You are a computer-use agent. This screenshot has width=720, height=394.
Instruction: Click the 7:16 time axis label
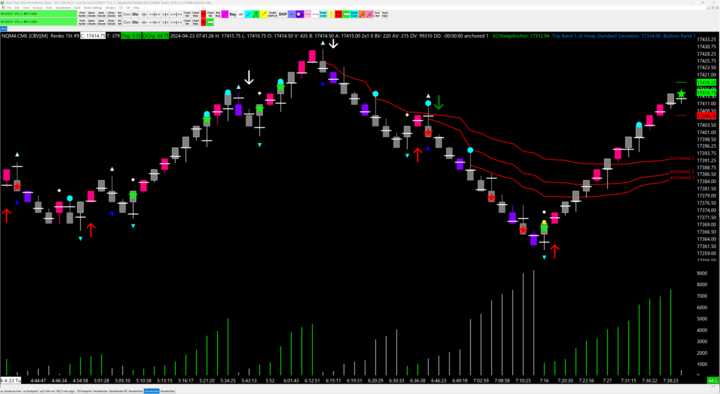[544, 381]
